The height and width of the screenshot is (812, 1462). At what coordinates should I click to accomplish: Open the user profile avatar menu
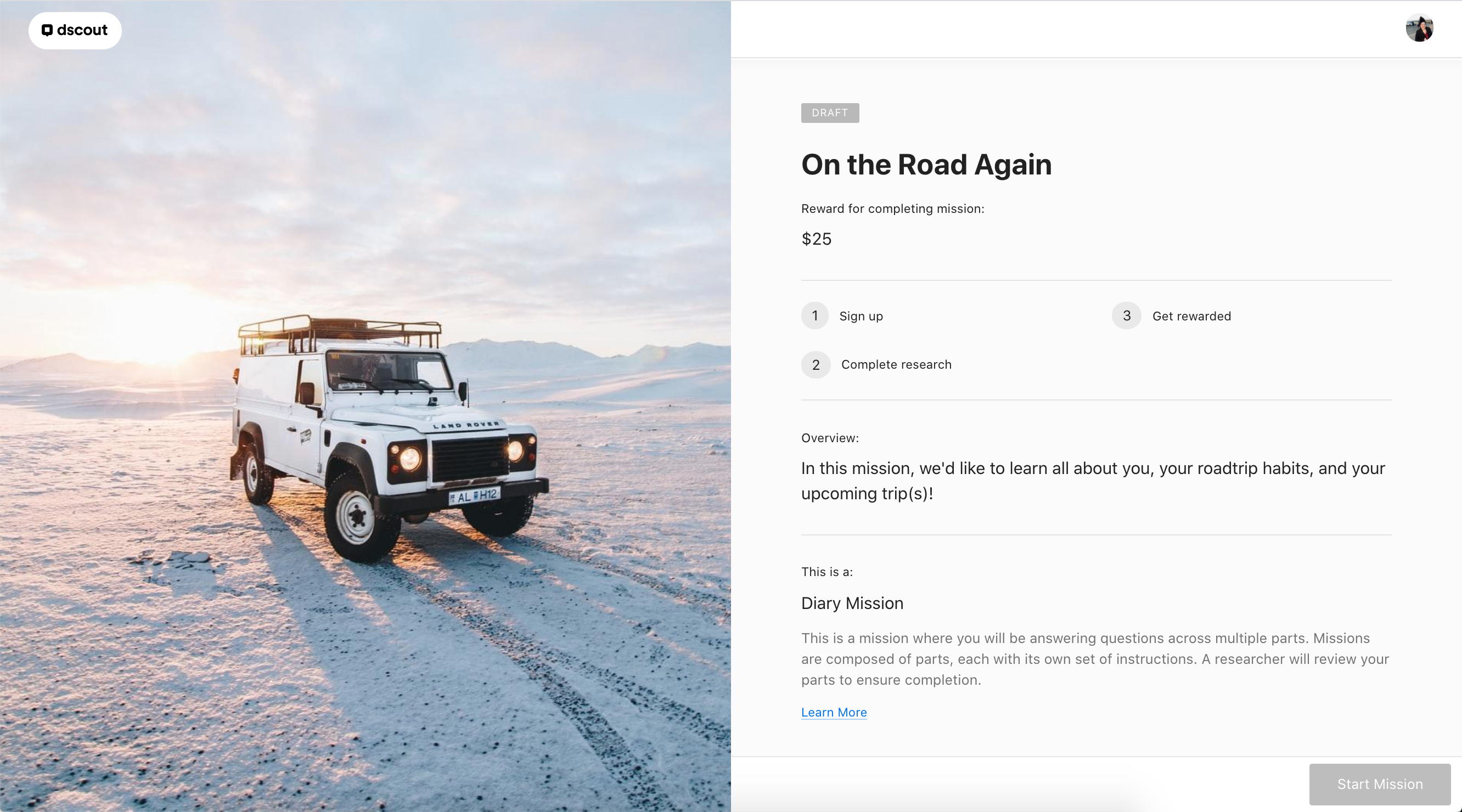[x=1419, y=29]
